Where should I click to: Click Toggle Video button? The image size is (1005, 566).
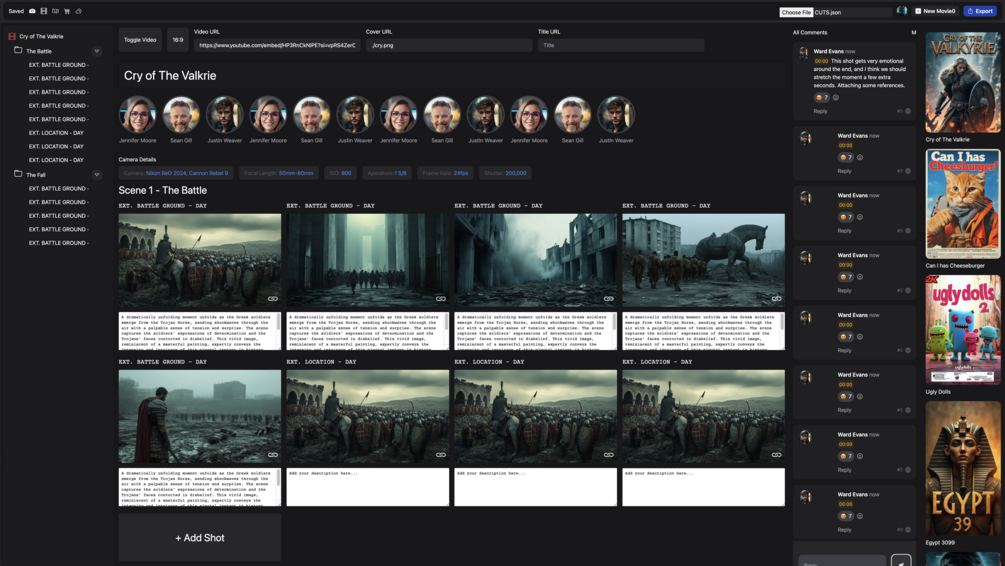[140, 40]
